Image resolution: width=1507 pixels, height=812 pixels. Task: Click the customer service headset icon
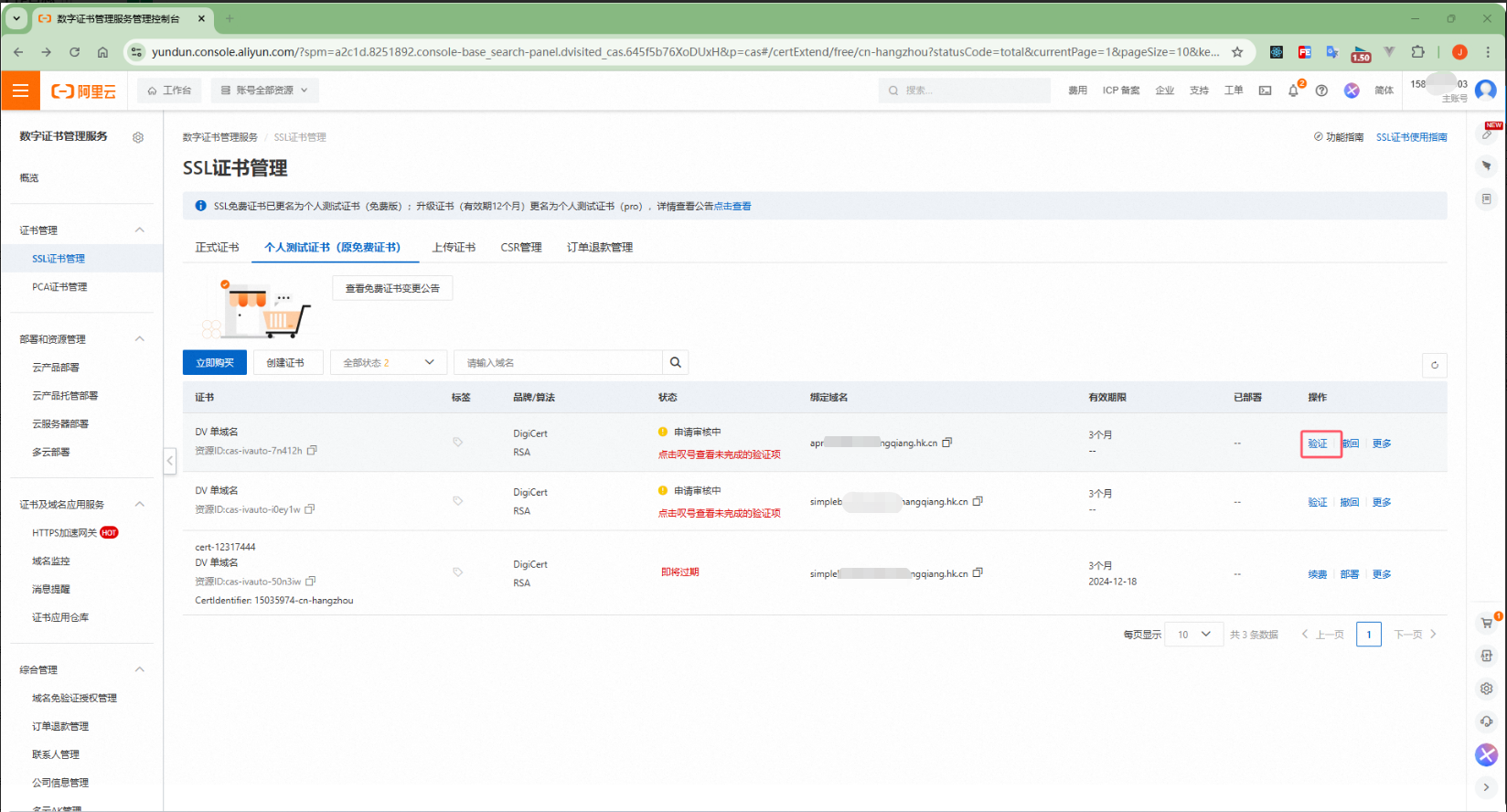click(x=1487, y=721)
